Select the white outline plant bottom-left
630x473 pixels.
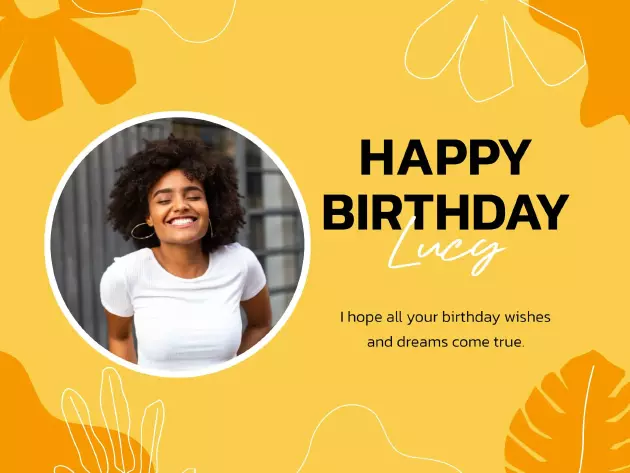112,422
